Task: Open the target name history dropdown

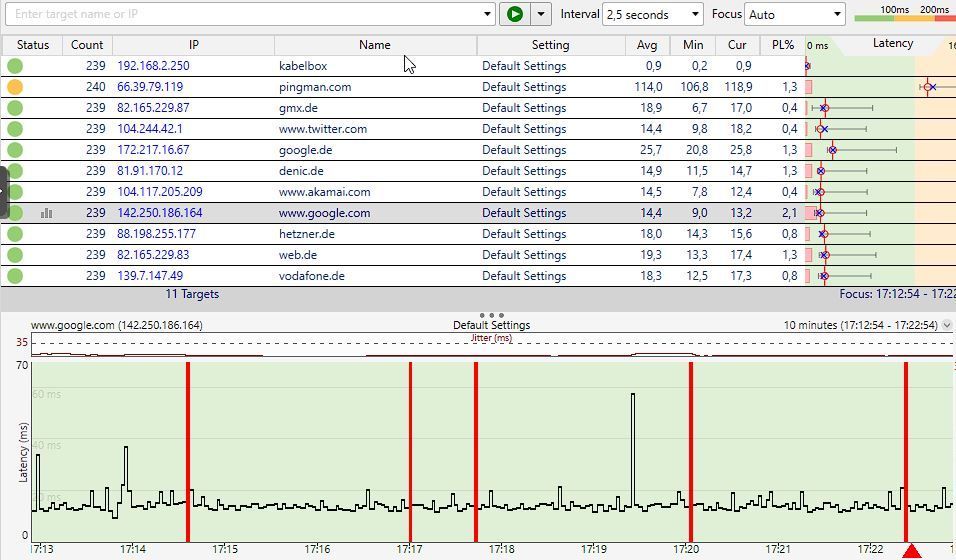Action: click(488, 14)
